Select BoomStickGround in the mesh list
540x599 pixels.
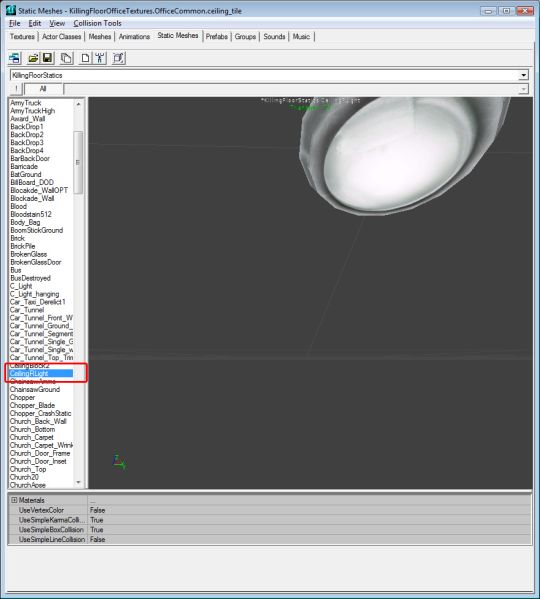(x=37, y=230)
